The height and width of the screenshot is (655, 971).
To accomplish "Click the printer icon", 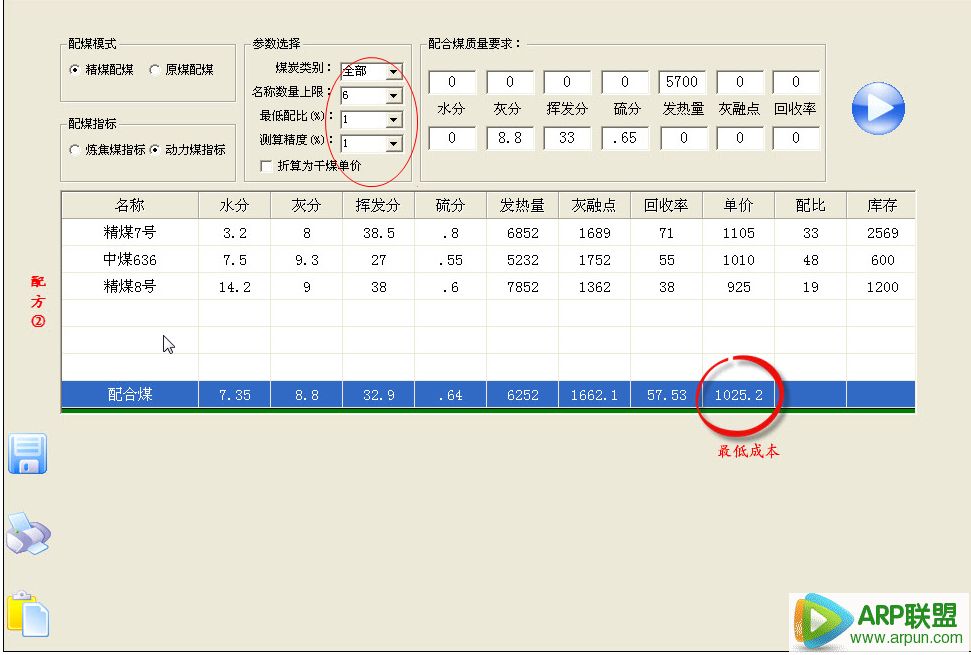I will pyautogui.click(x=28, y=534).
